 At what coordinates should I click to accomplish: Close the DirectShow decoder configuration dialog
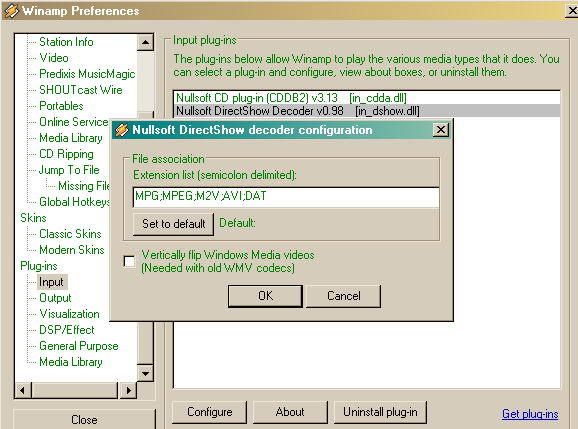tap(441, 130)
